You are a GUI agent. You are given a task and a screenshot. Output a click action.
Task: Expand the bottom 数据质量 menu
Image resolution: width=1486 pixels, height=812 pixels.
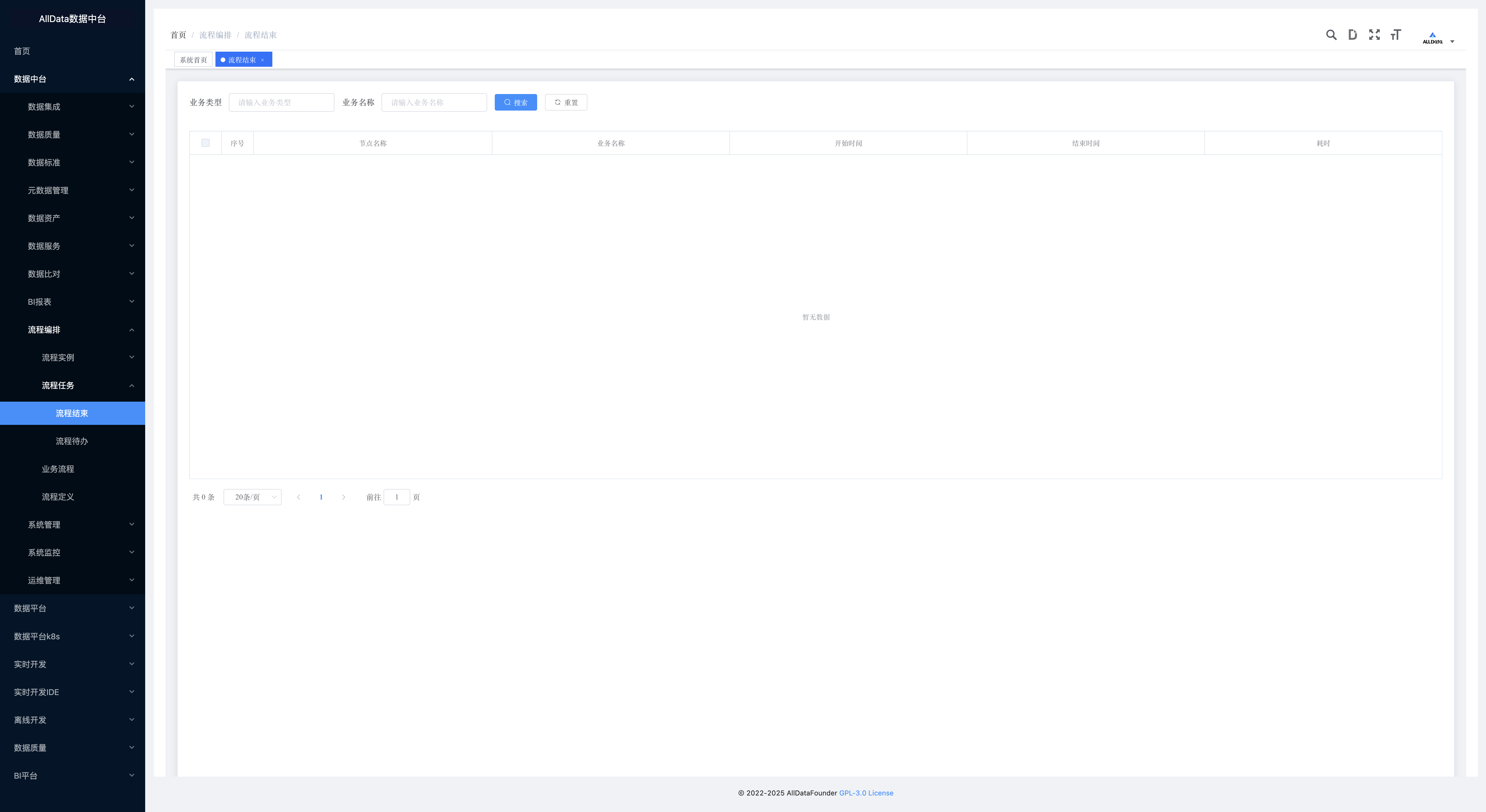[x=73, y=747]
